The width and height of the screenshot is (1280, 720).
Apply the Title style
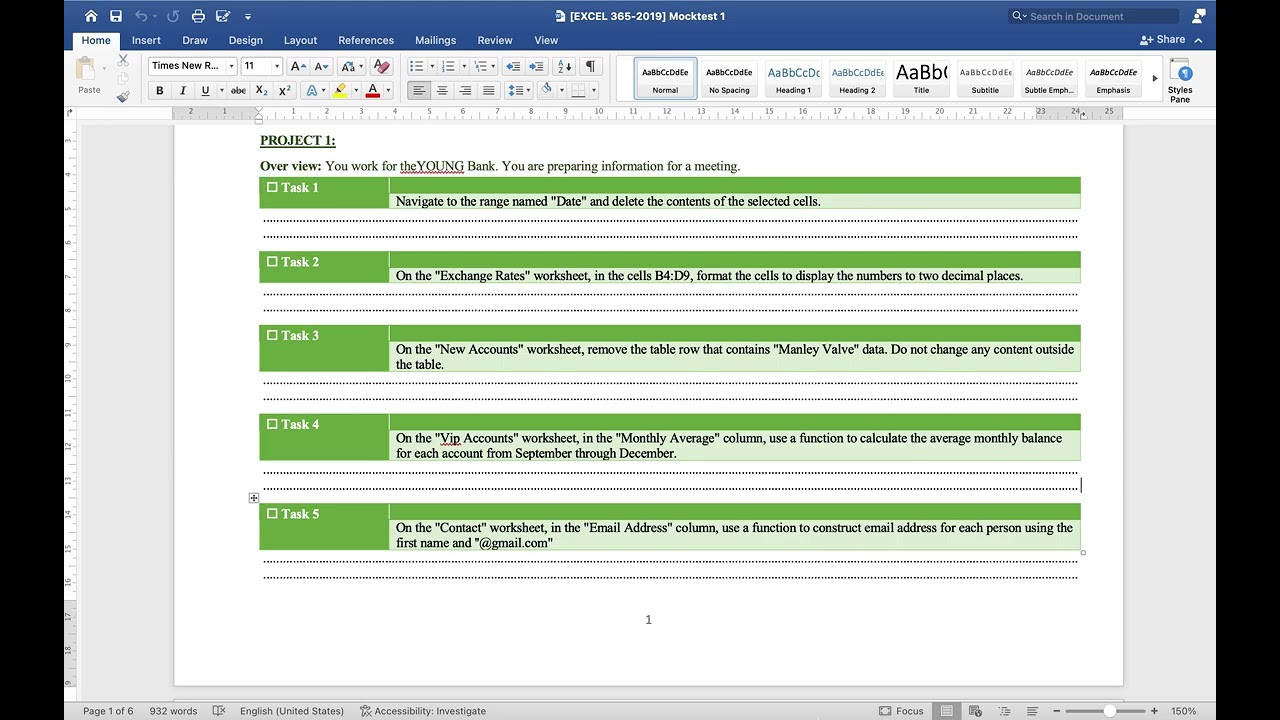921,78
